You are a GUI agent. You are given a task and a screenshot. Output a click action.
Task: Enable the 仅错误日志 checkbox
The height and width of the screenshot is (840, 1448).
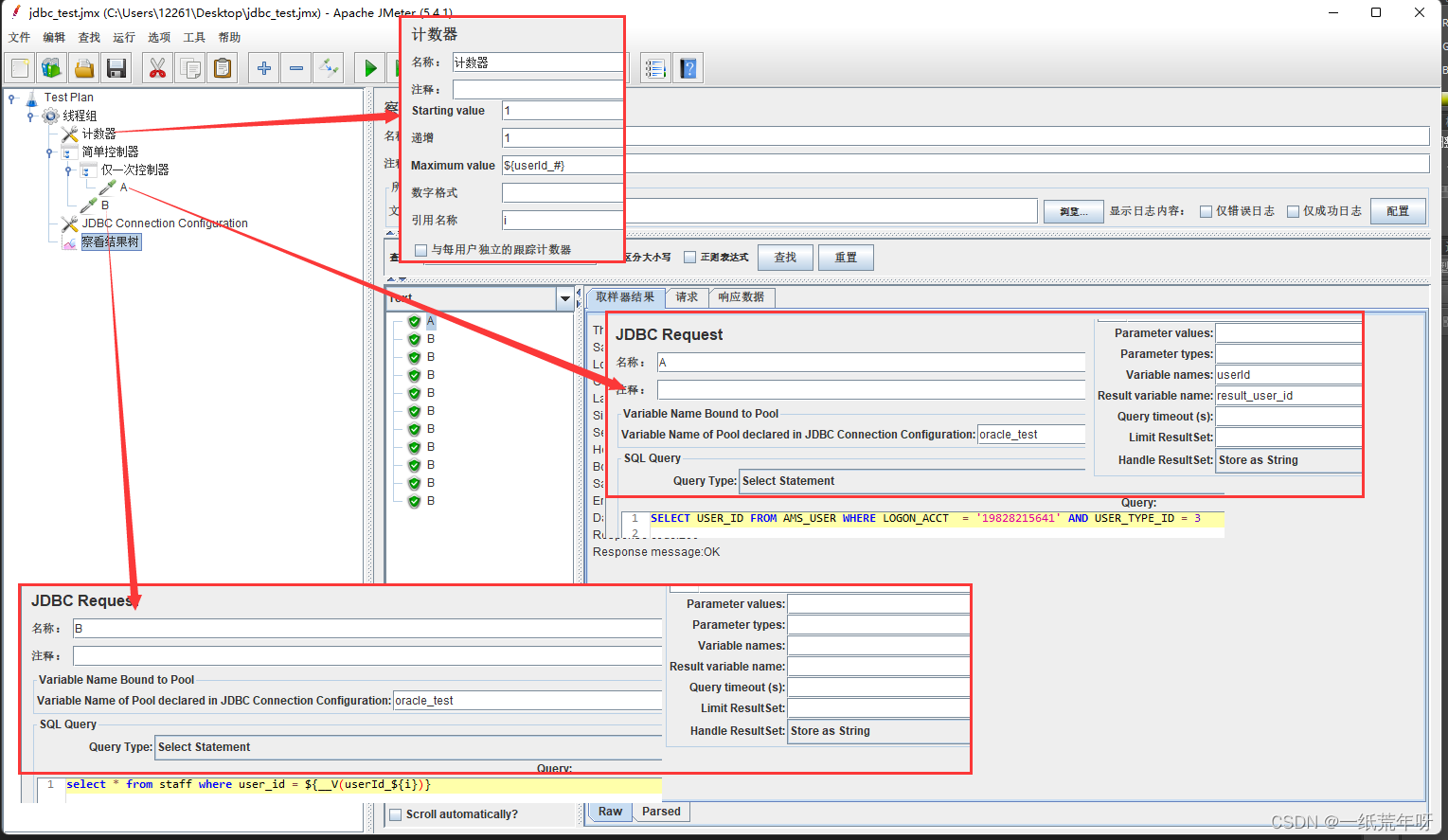[1206, 211]
